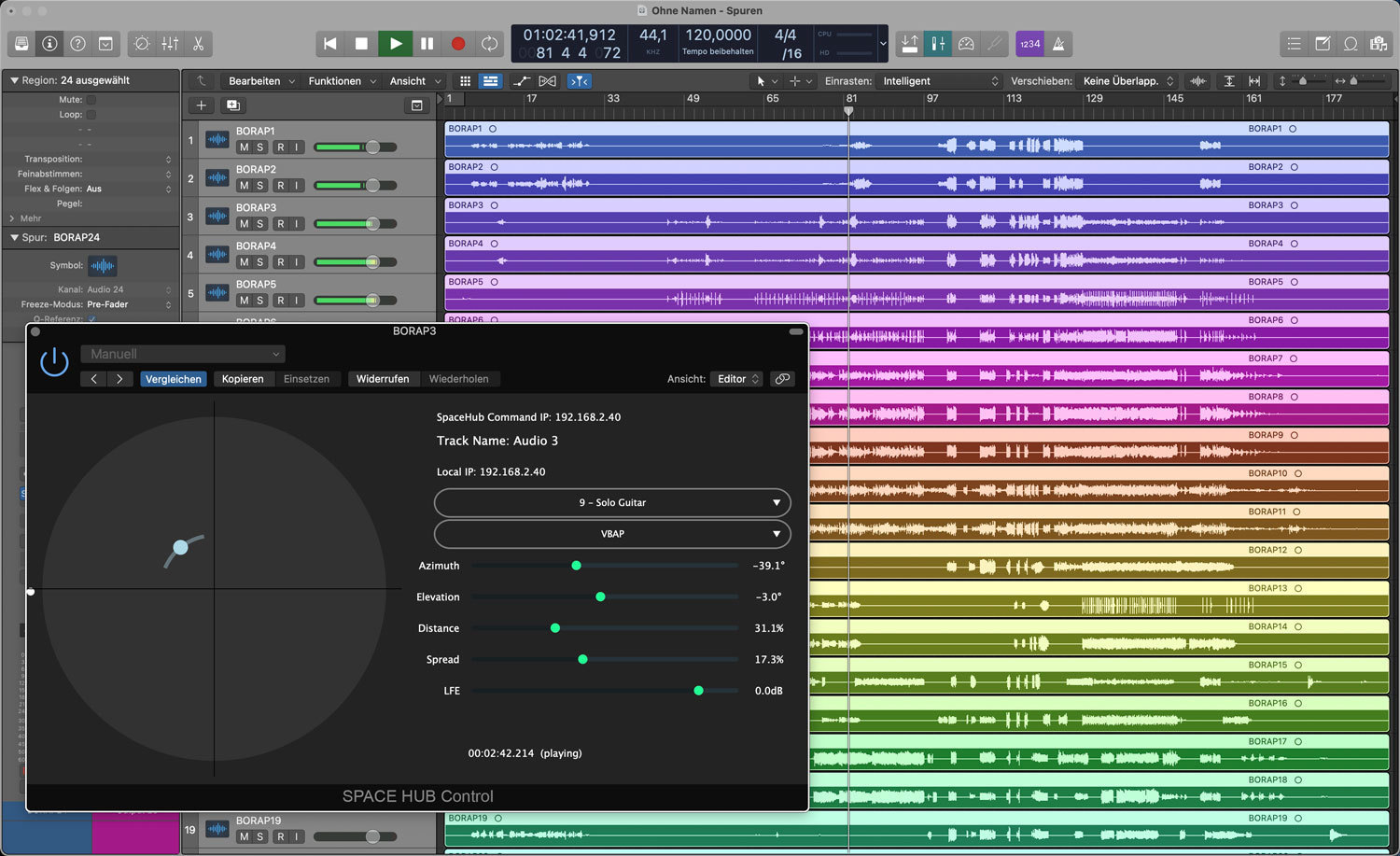1400x856 pixels.
Task: Toggle the list view icon in Tracks menu bar
Action: [x=490, y=81]
